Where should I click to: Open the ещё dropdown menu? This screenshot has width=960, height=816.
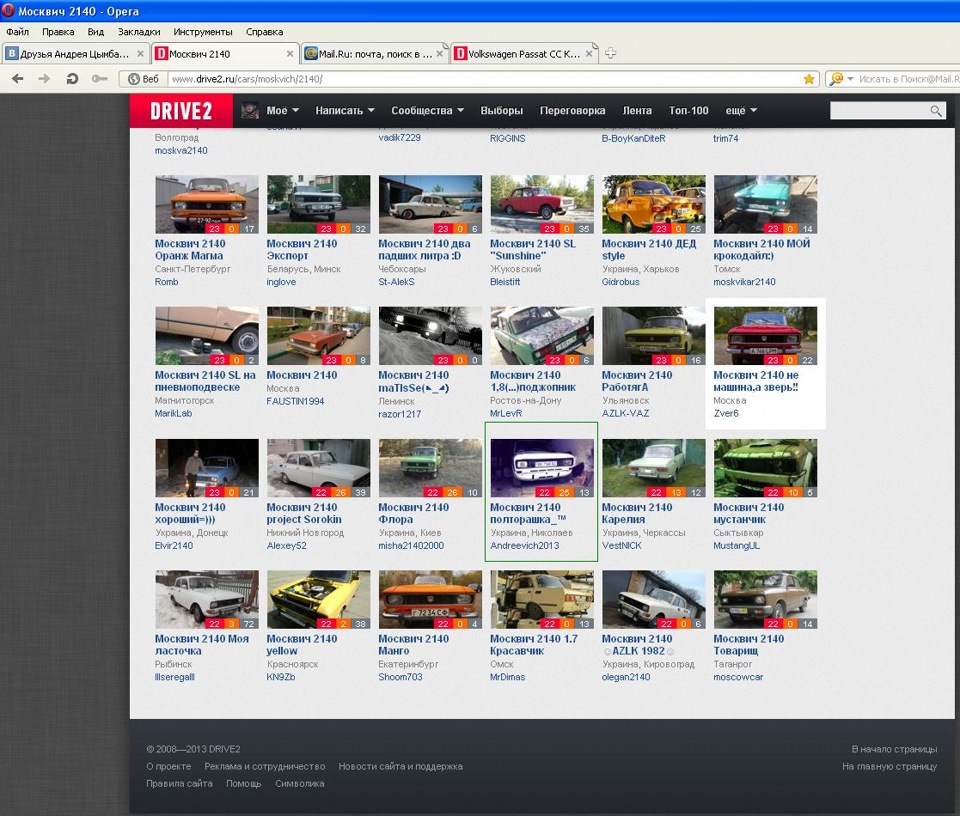[741, 111]
